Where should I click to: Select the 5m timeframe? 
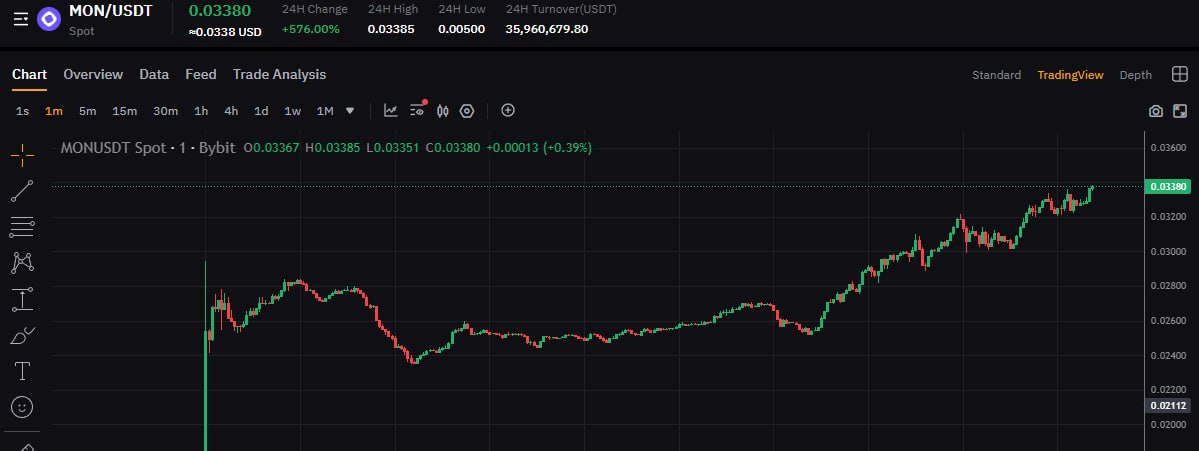(x=87, y=111)
